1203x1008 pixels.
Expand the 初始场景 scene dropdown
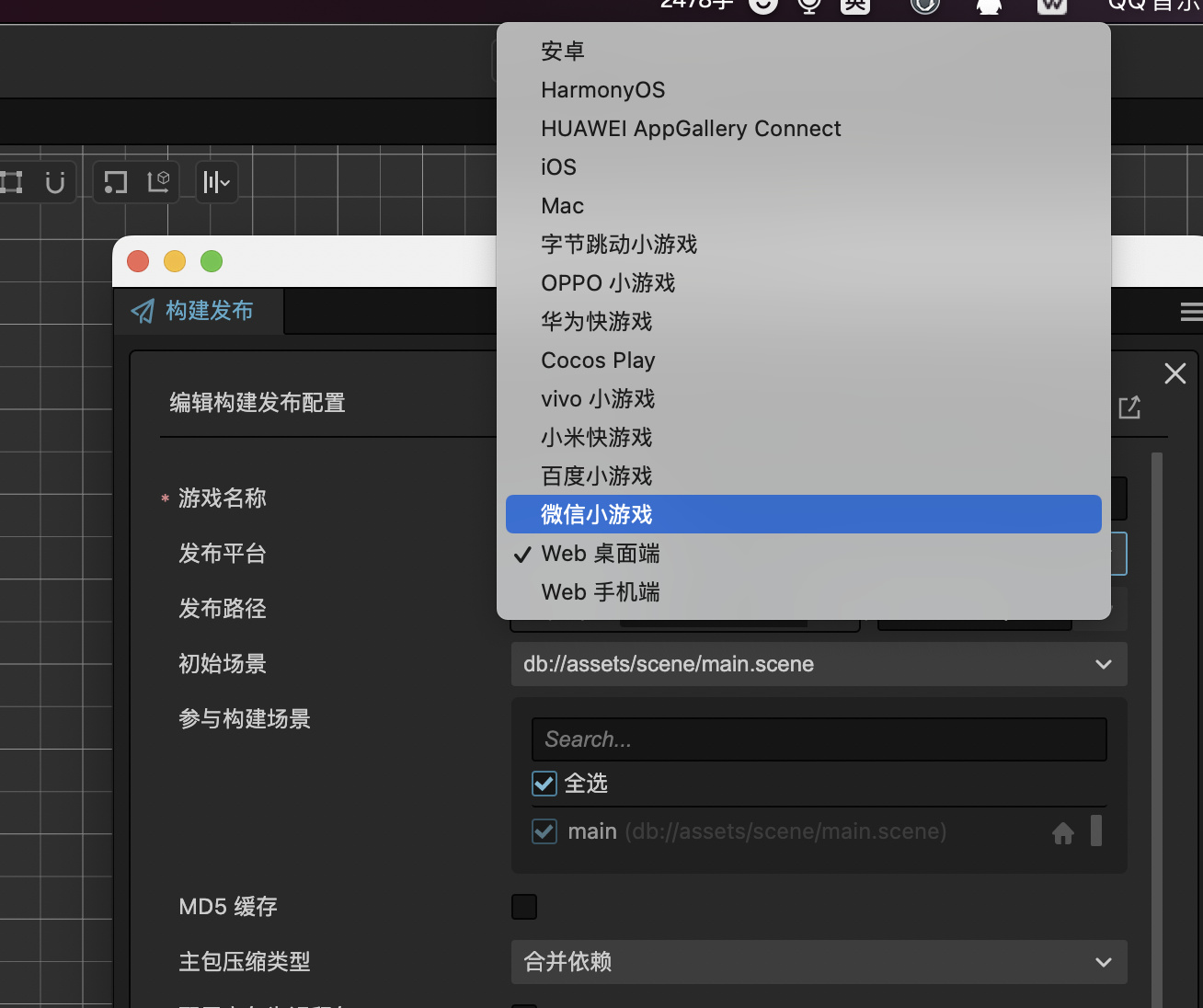click(x=819, y=664)
